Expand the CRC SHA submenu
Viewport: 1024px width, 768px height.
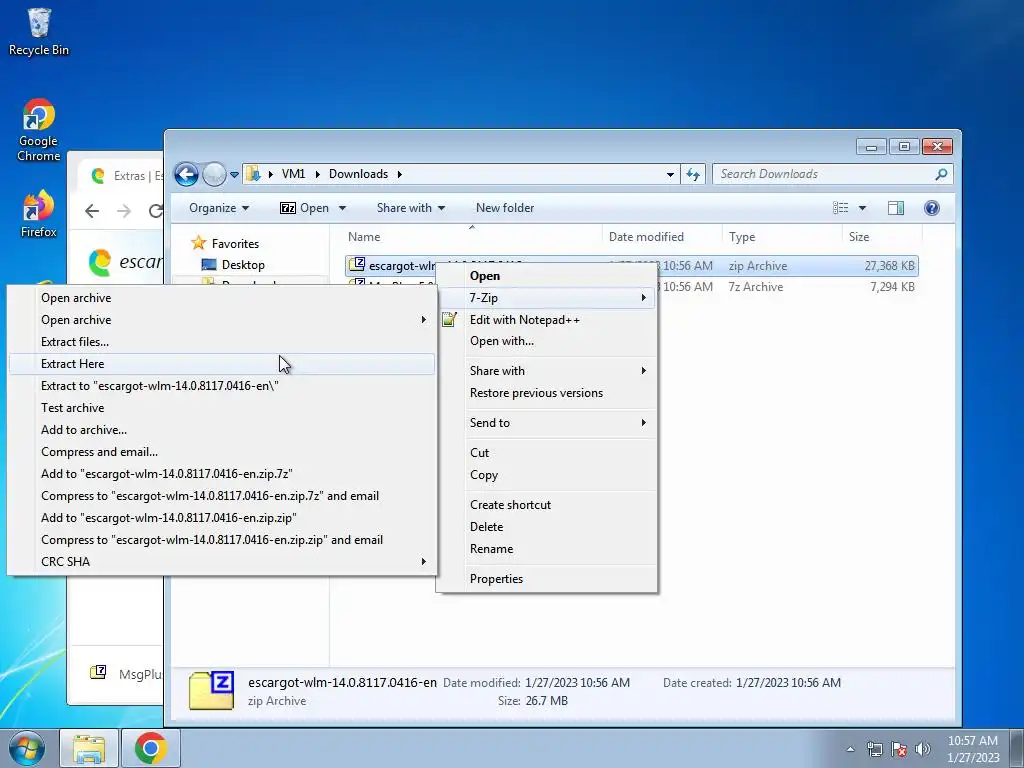(423, 562)
